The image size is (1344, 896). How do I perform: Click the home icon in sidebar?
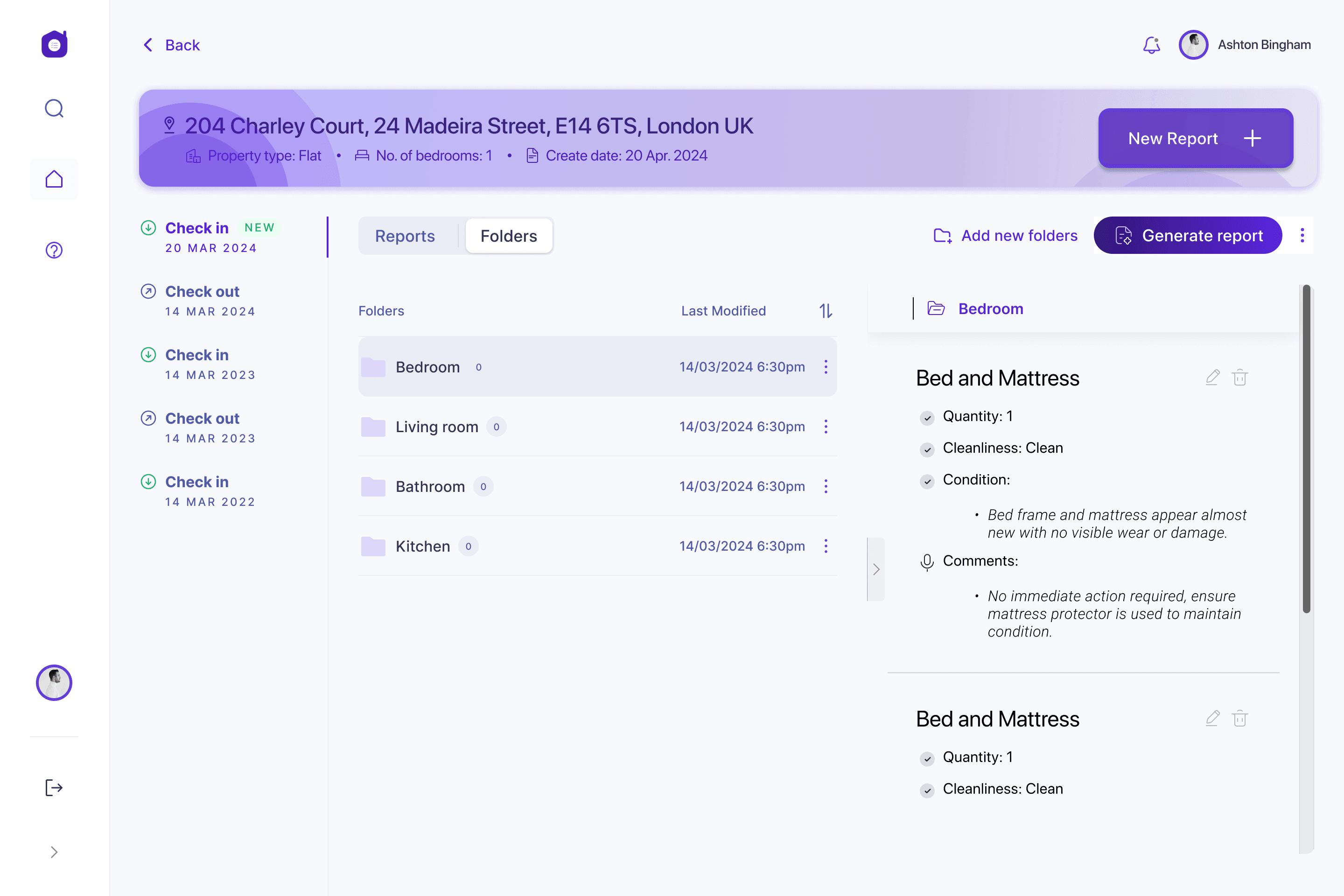54,179
